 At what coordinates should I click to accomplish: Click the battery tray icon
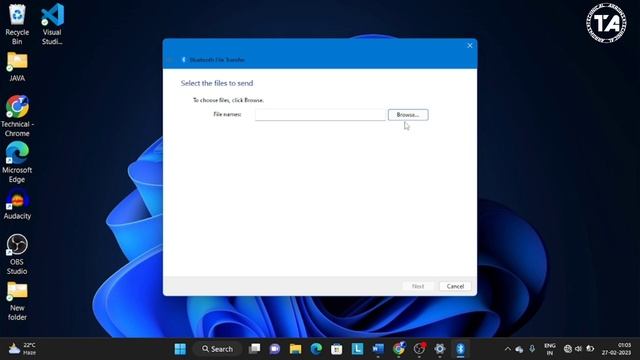(x=590, y=349)
